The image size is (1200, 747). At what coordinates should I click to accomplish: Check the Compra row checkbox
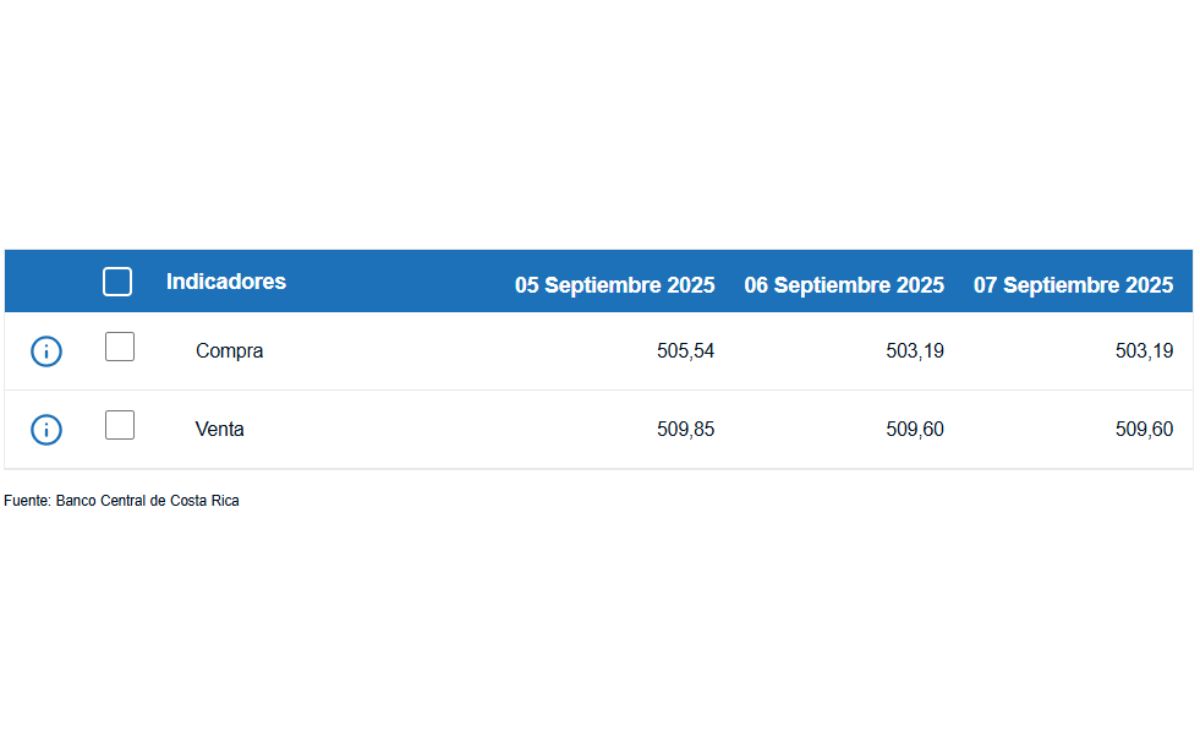point(119,347)
